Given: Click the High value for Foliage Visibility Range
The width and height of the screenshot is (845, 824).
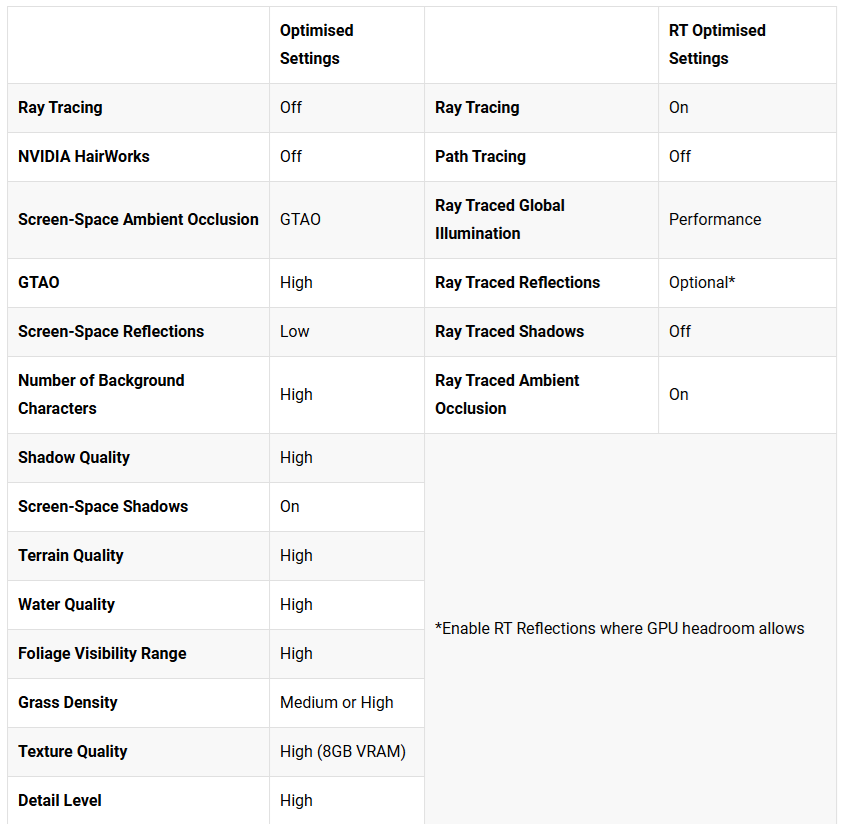Looking at the screenshot, I should tap(296, 654).
